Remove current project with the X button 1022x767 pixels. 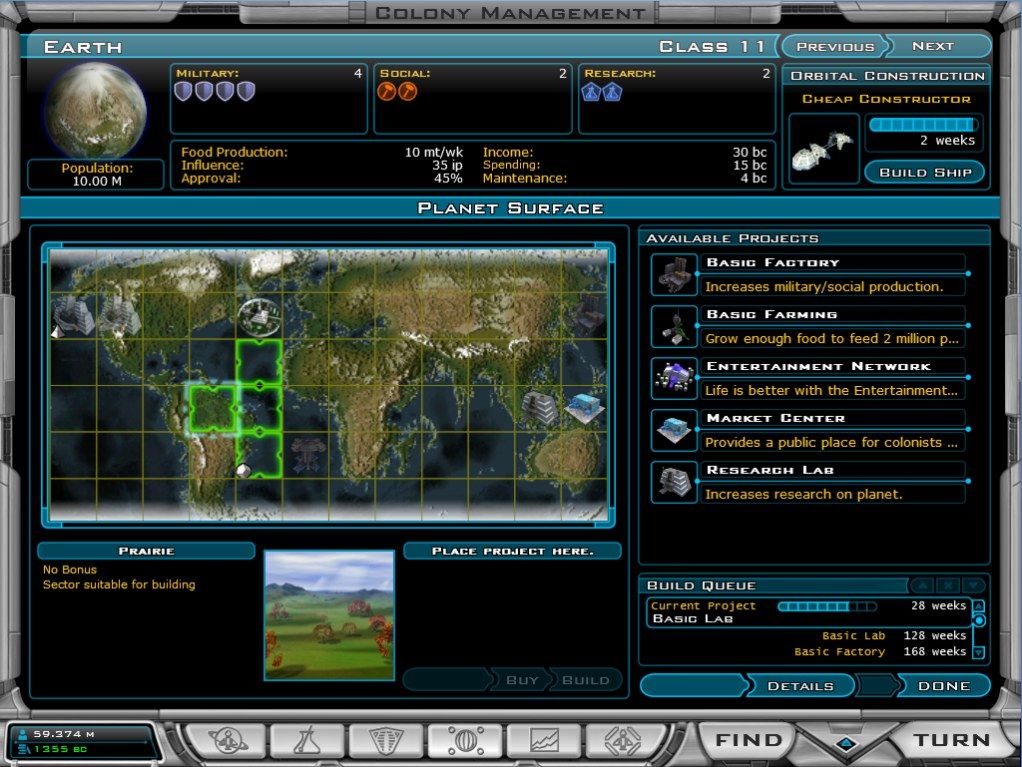(x=945, y=585)
